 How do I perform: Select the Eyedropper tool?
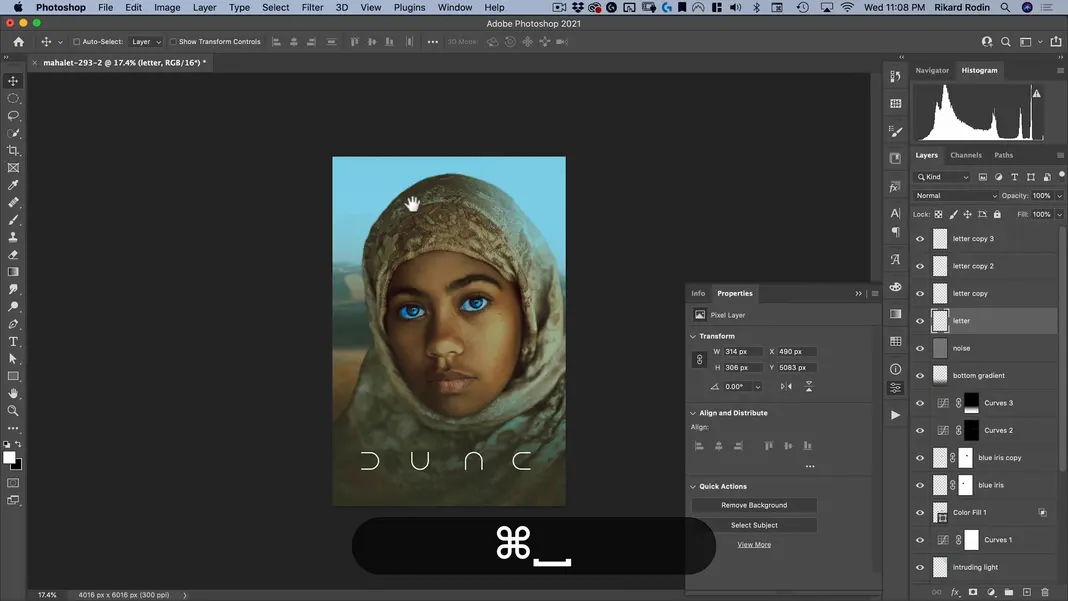(13, 185)
